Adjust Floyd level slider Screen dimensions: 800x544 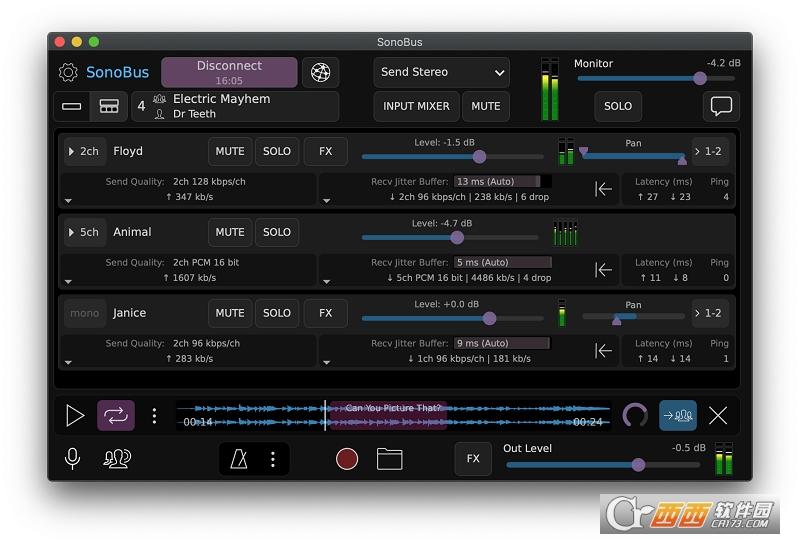coord(453,157)
